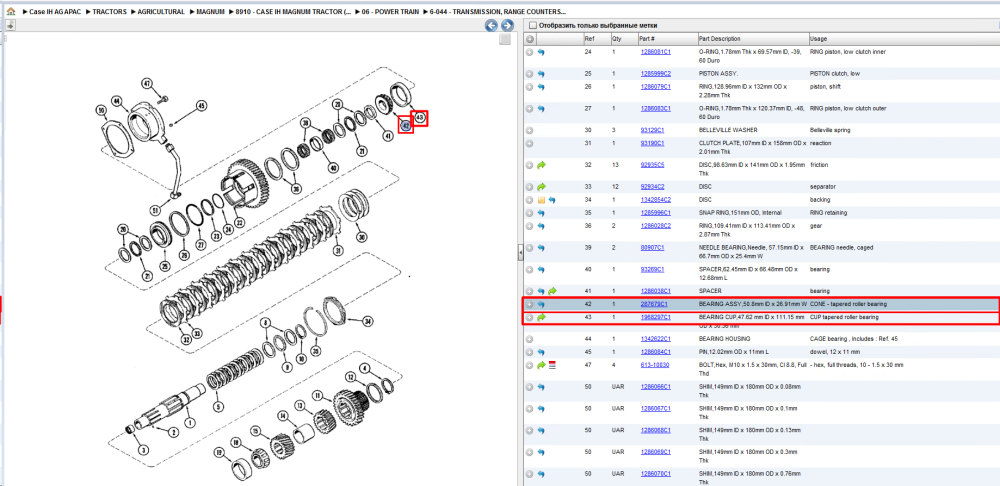Sort by the Part Description column header
This screenshot has height=486, width=1000.
[x=720, y=39]
